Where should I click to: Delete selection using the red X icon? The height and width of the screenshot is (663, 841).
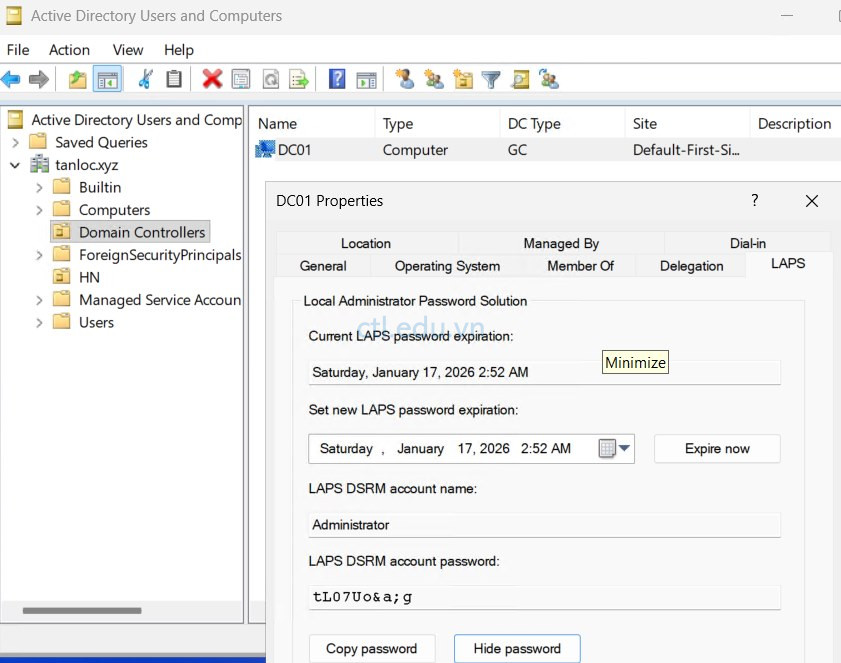point(212,78)
